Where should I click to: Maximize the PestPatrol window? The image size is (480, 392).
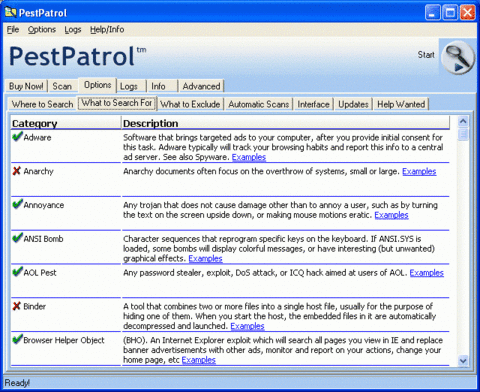450,13
